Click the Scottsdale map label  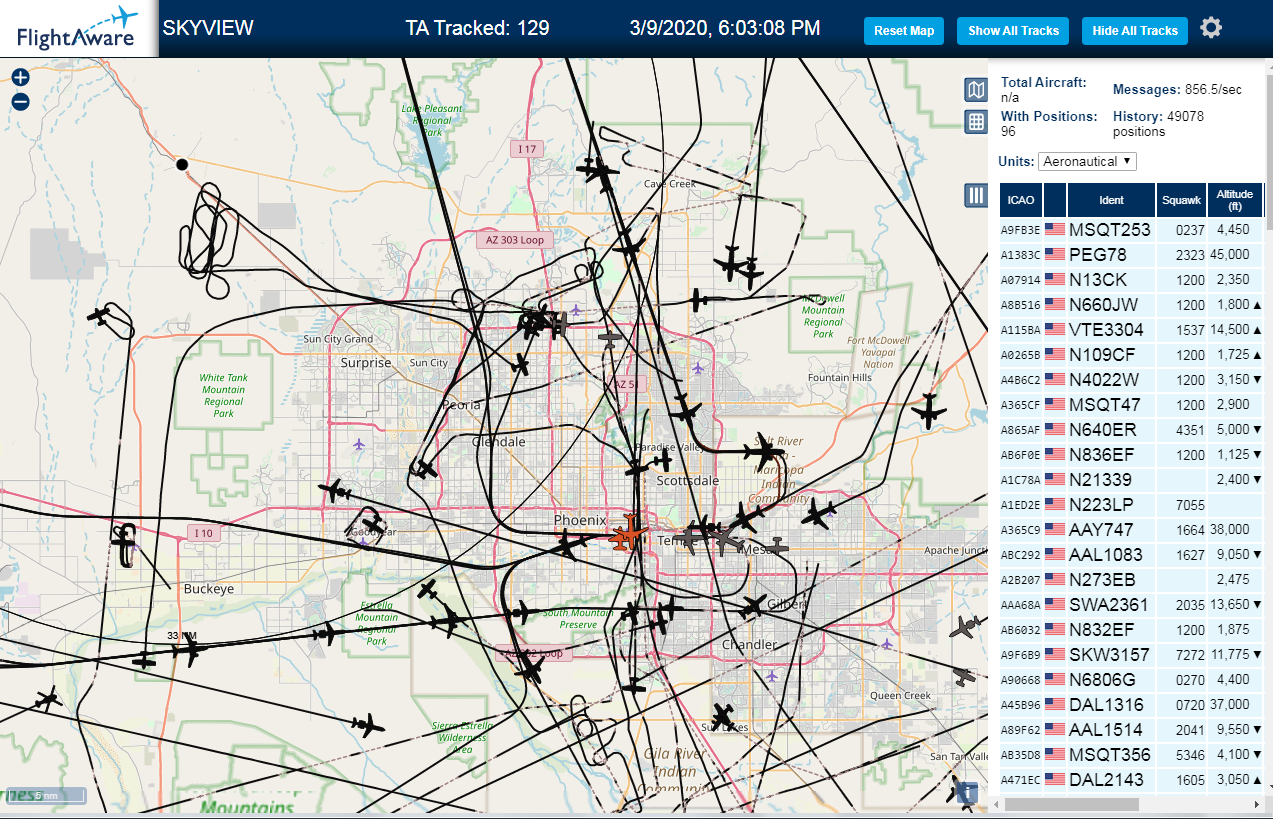click(688, 481)
